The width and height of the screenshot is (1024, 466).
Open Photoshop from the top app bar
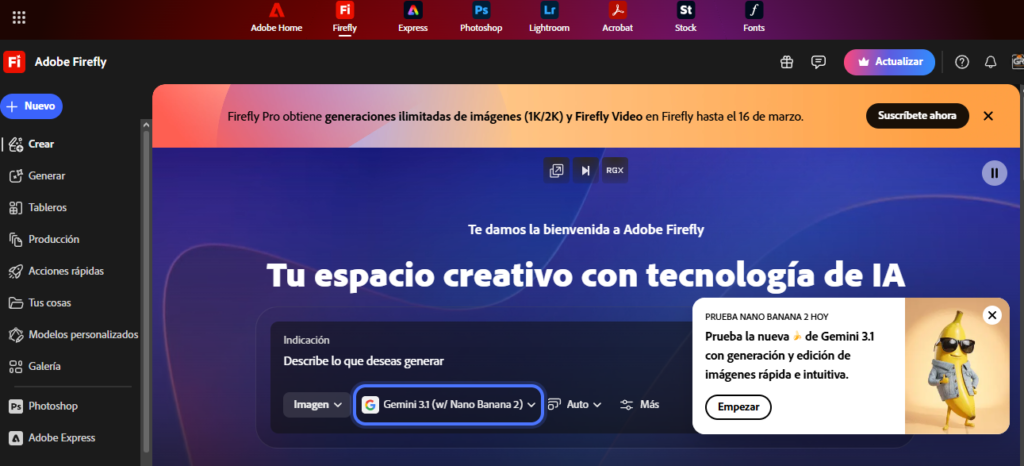(481, 17)
